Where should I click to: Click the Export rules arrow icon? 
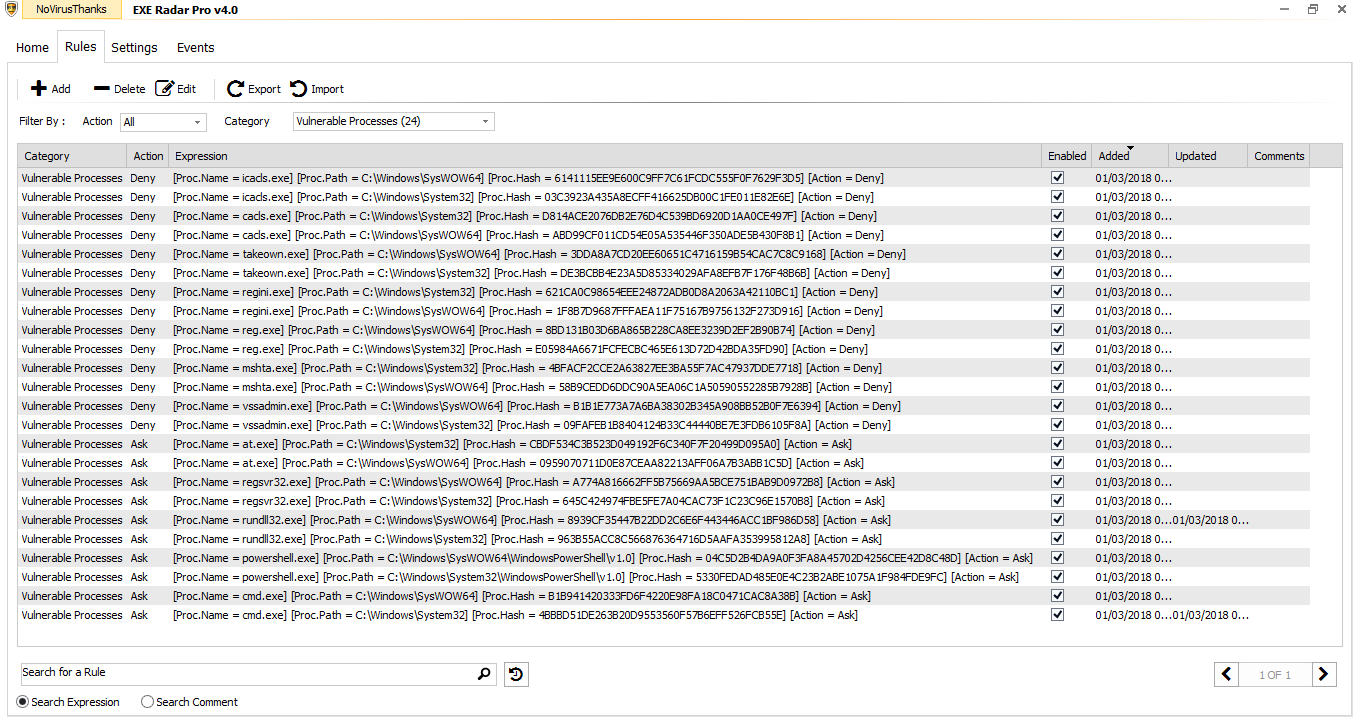(236, 89)
